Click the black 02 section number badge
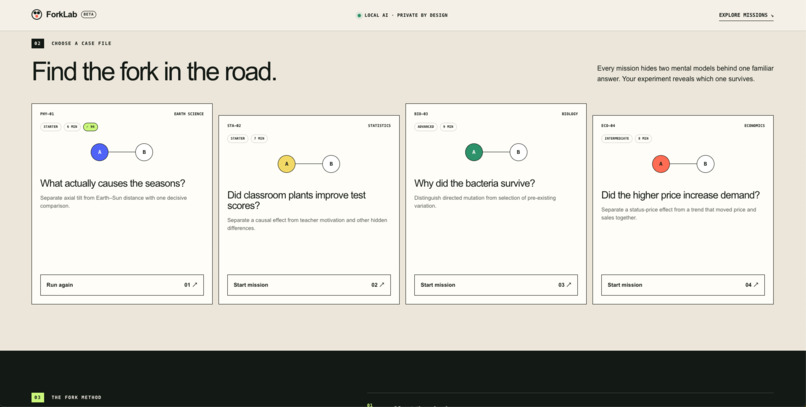Viewport: 806px width, 407px height. coord(38,43)
